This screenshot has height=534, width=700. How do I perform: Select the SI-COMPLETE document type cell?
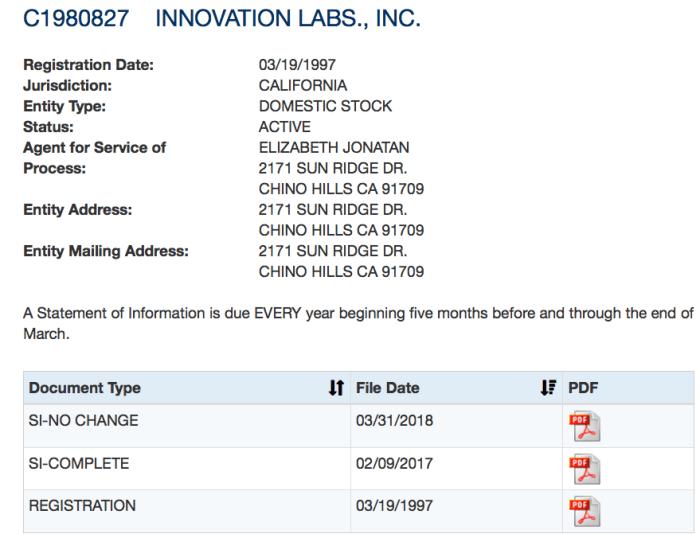pos(79,464)
